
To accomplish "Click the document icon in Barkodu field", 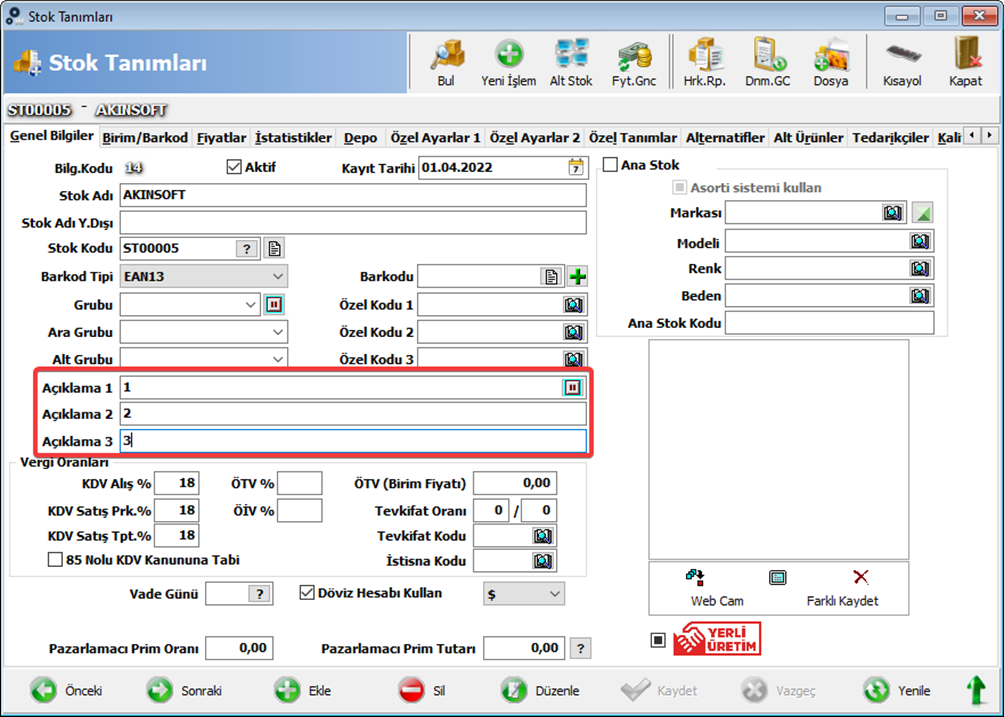I will 551,277.
